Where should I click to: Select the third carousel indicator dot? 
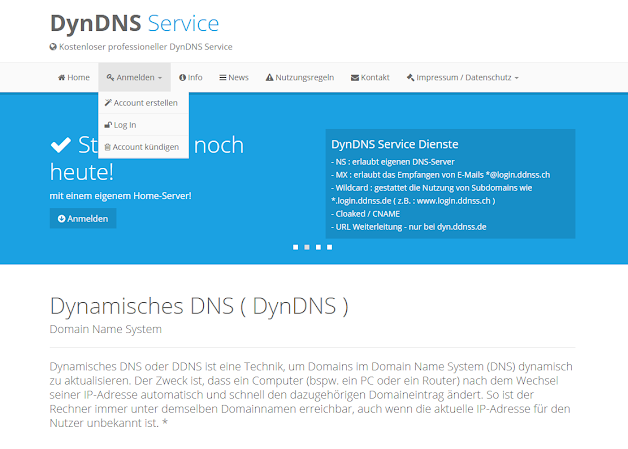click(318, 247)
